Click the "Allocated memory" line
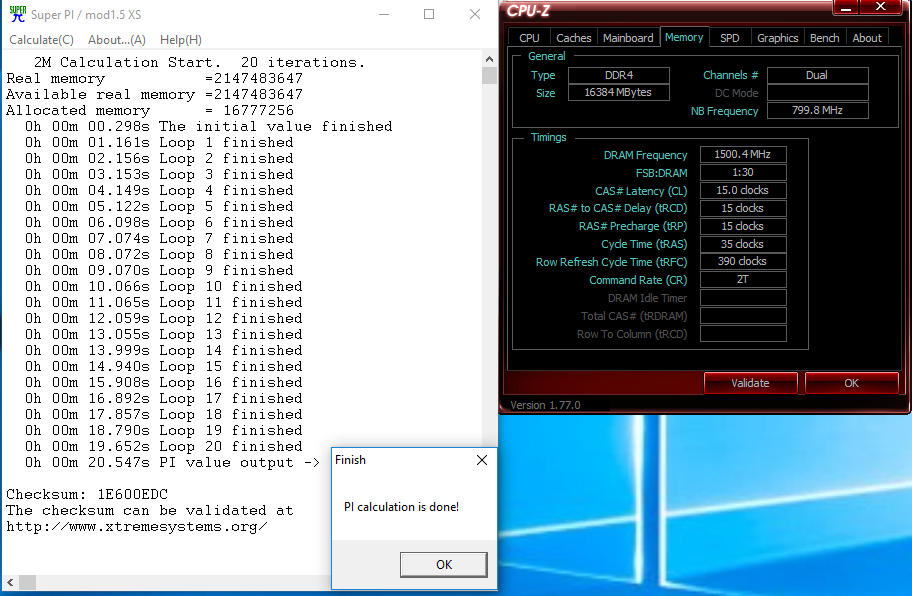 pos(150,110)
